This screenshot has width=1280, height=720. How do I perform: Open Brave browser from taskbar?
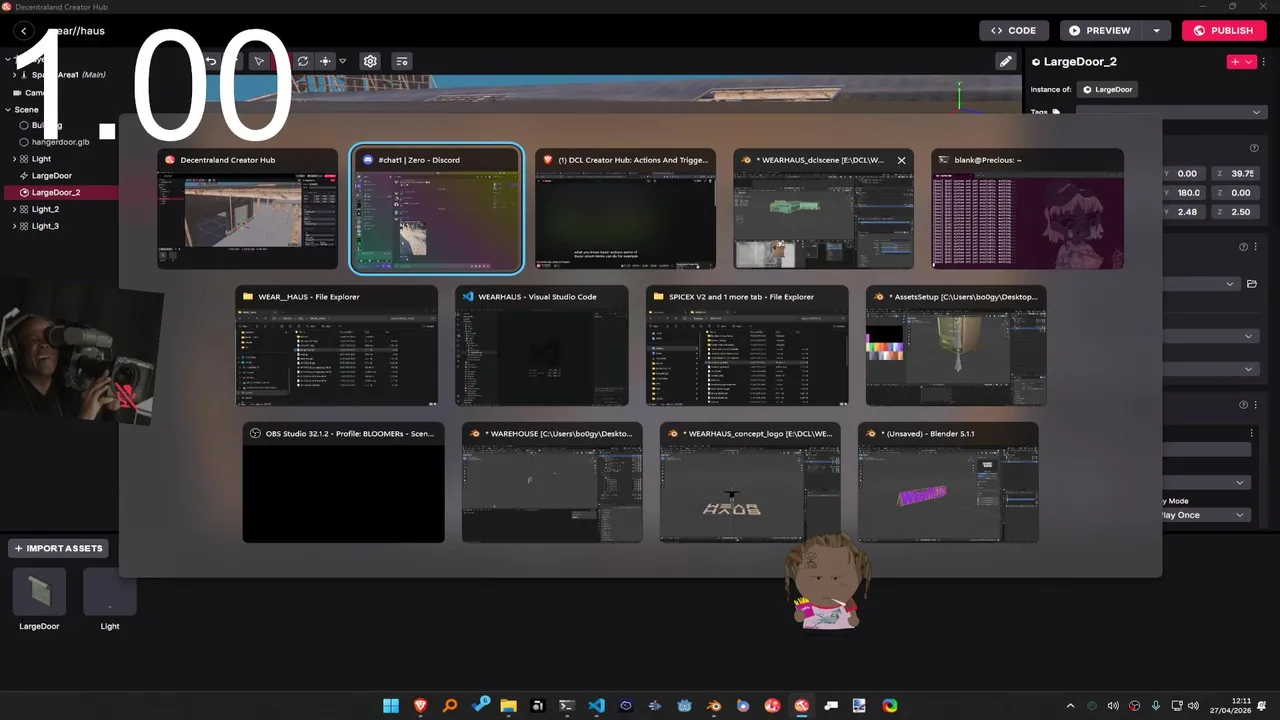420,706
